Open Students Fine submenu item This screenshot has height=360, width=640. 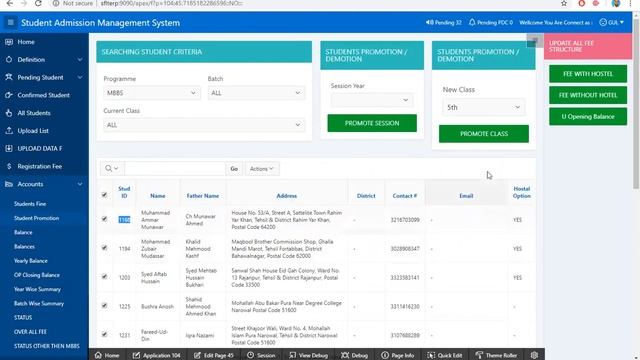pos(30,204)
